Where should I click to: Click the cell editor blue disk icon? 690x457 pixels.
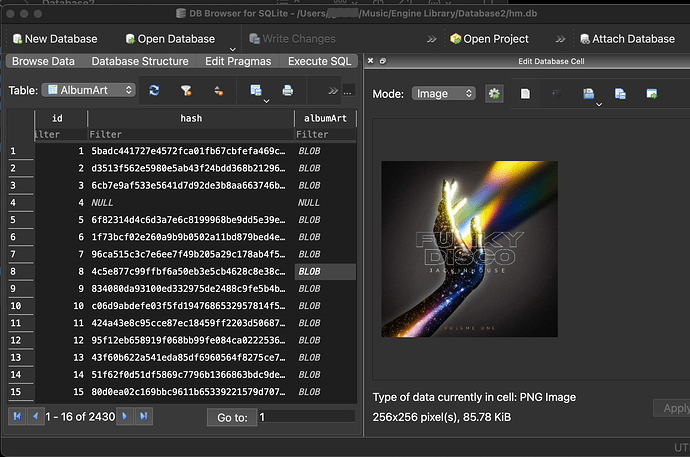(x=588, y=93)
